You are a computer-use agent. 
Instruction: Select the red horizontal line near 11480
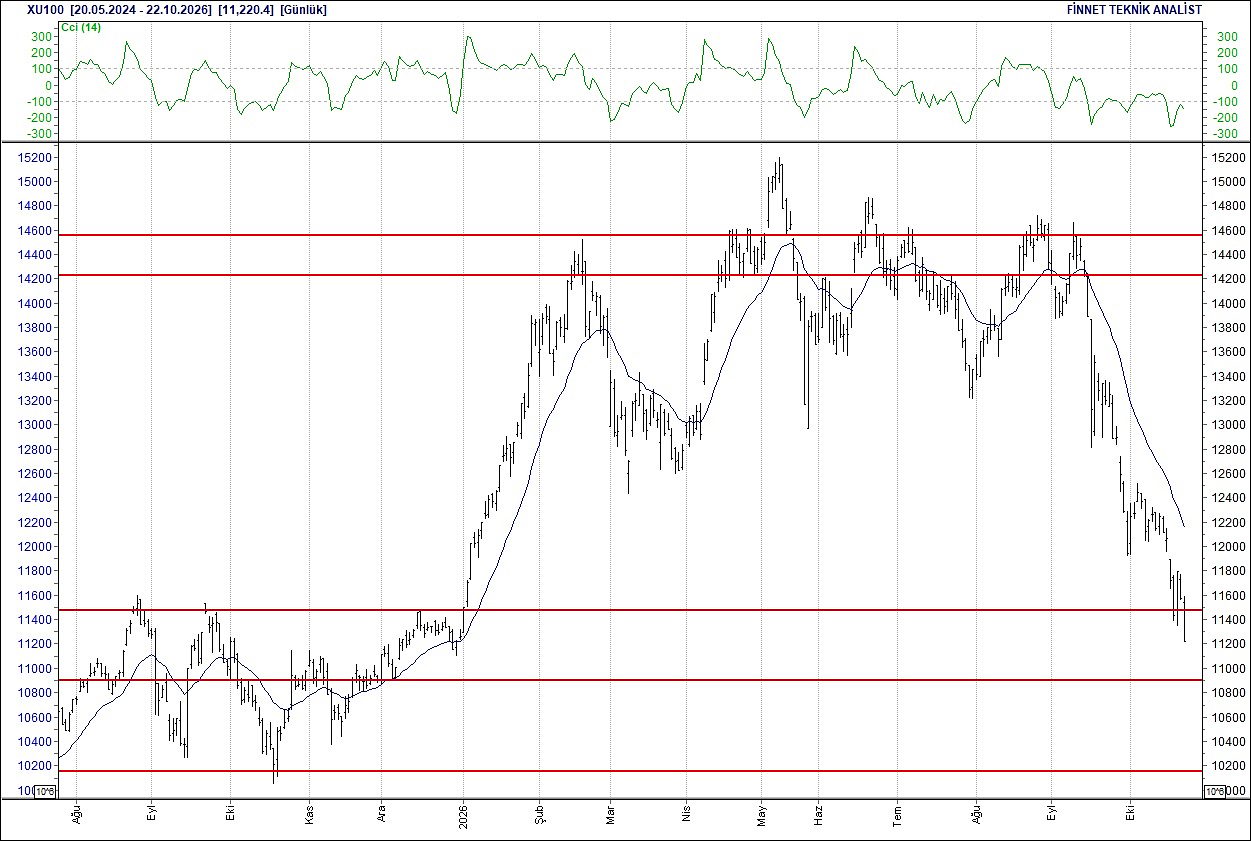630,609
